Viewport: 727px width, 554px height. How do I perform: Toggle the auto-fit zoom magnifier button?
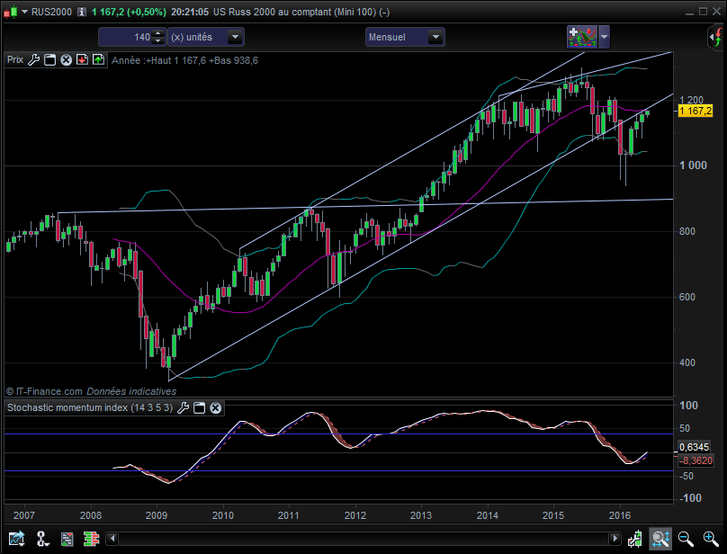(660, 540)
